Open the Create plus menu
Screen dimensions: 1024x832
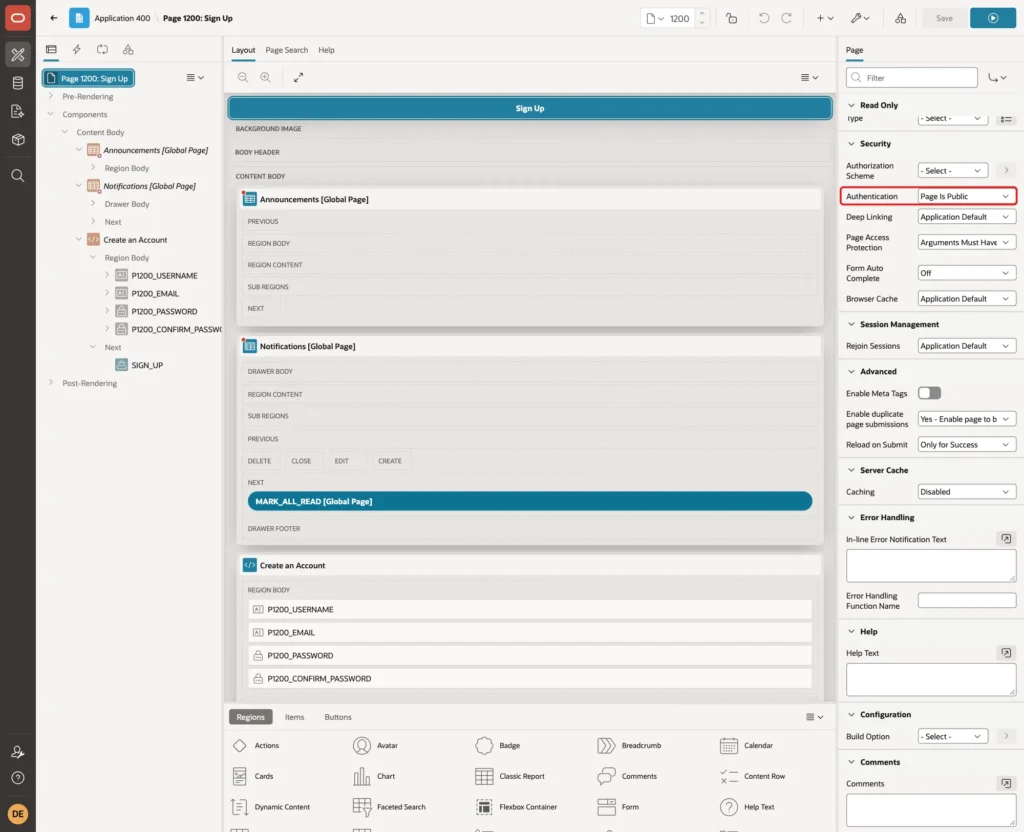click(825, 18)
